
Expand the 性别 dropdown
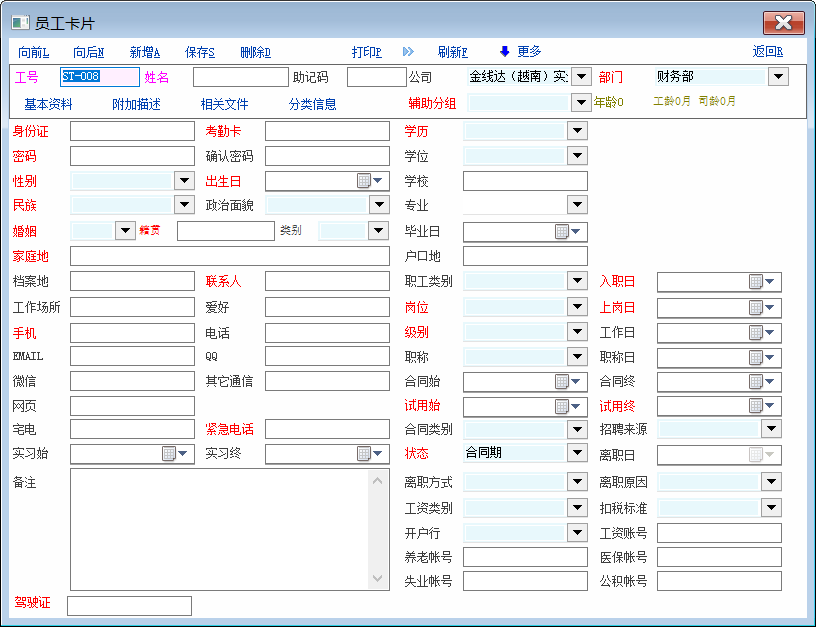[183, 181]
